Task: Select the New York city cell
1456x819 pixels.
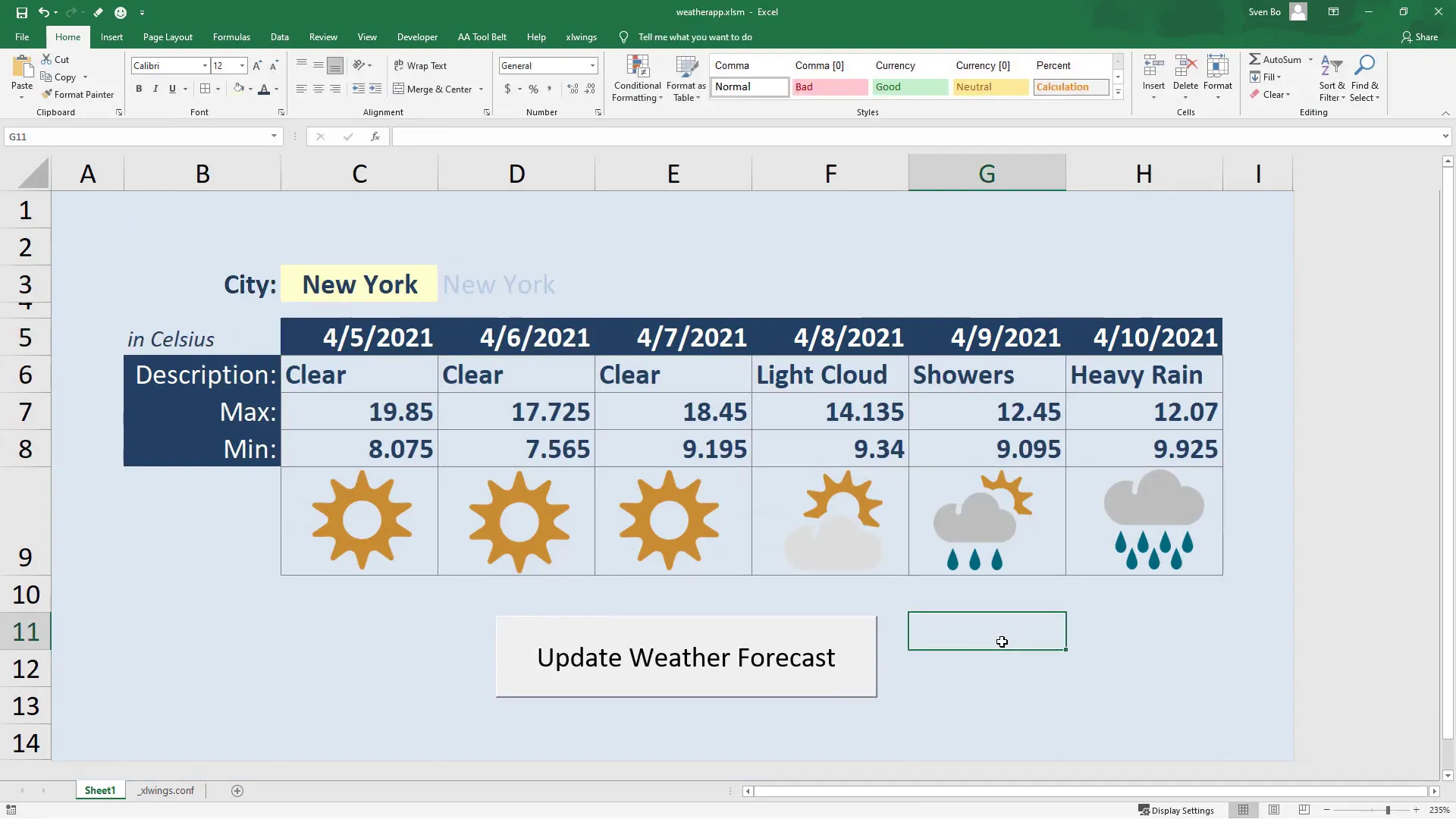Action: [359, 284]
